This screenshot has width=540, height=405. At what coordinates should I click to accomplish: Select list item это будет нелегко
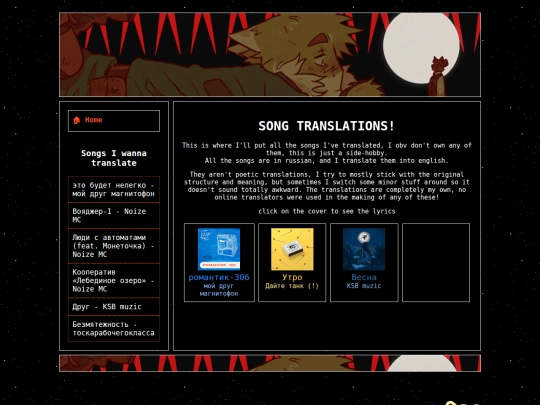(x=114, y=189)
